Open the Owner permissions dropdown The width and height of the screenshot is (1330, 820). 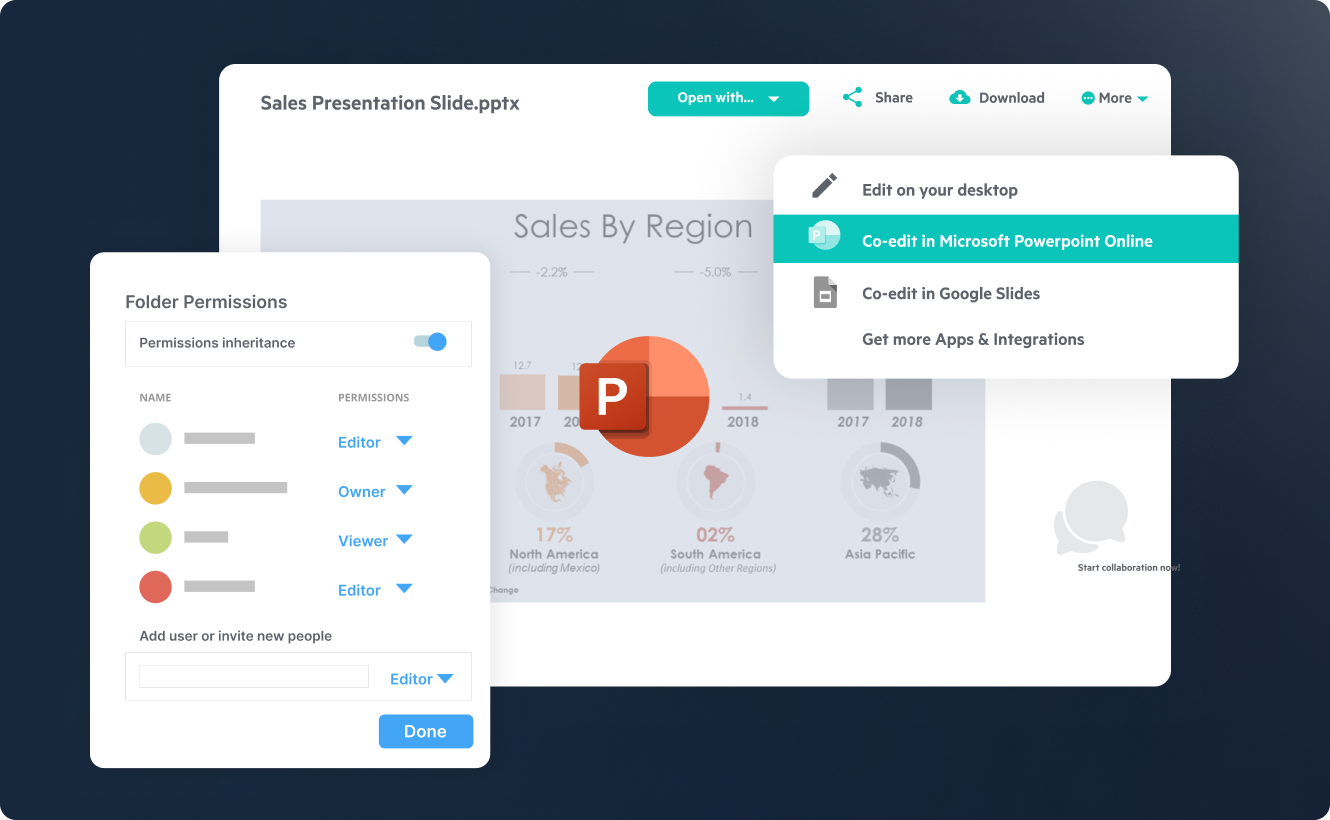pyautogui.click(x=404, y=491)
